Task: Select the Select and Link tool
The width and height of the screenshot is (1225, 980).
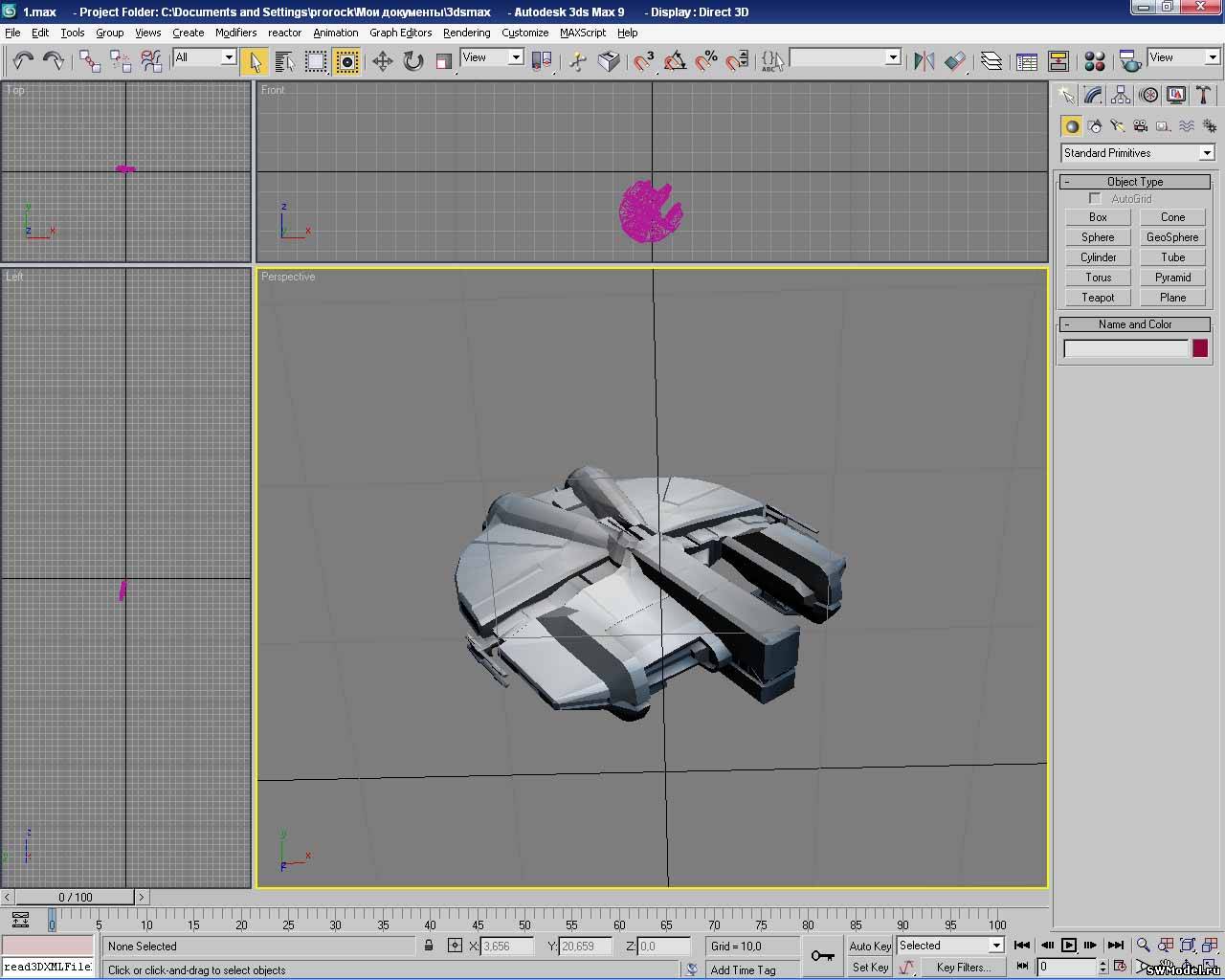Action: (90, 61)
